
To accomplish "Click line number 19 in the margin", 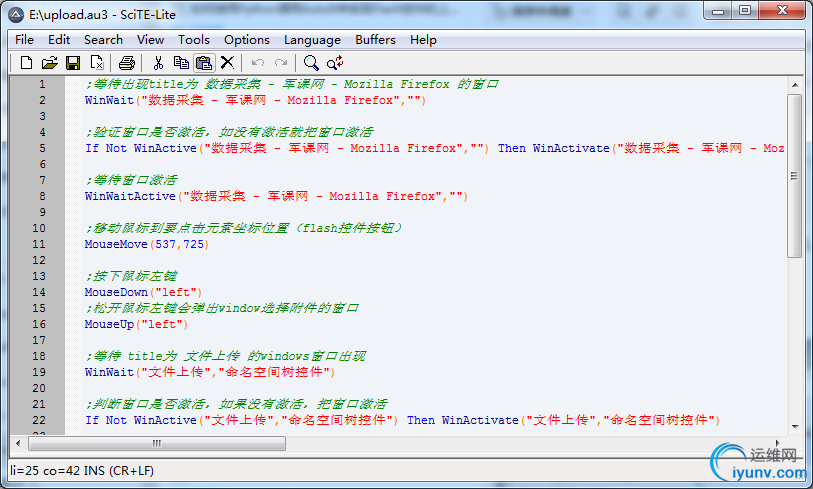I will pos(39,372).
